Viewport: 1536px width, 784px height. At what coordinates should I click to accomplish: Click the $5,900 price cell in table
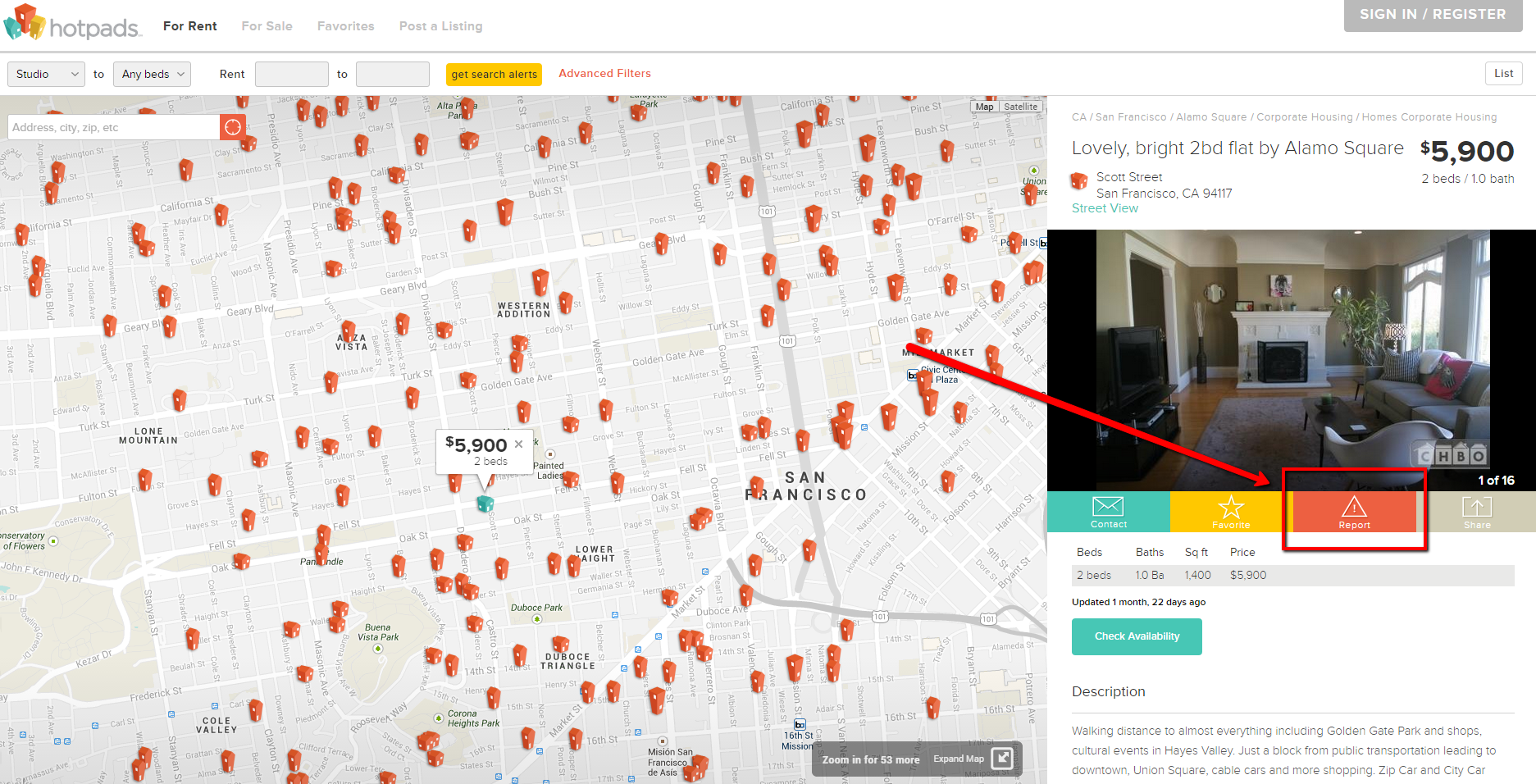click(x=1248, y=575)
